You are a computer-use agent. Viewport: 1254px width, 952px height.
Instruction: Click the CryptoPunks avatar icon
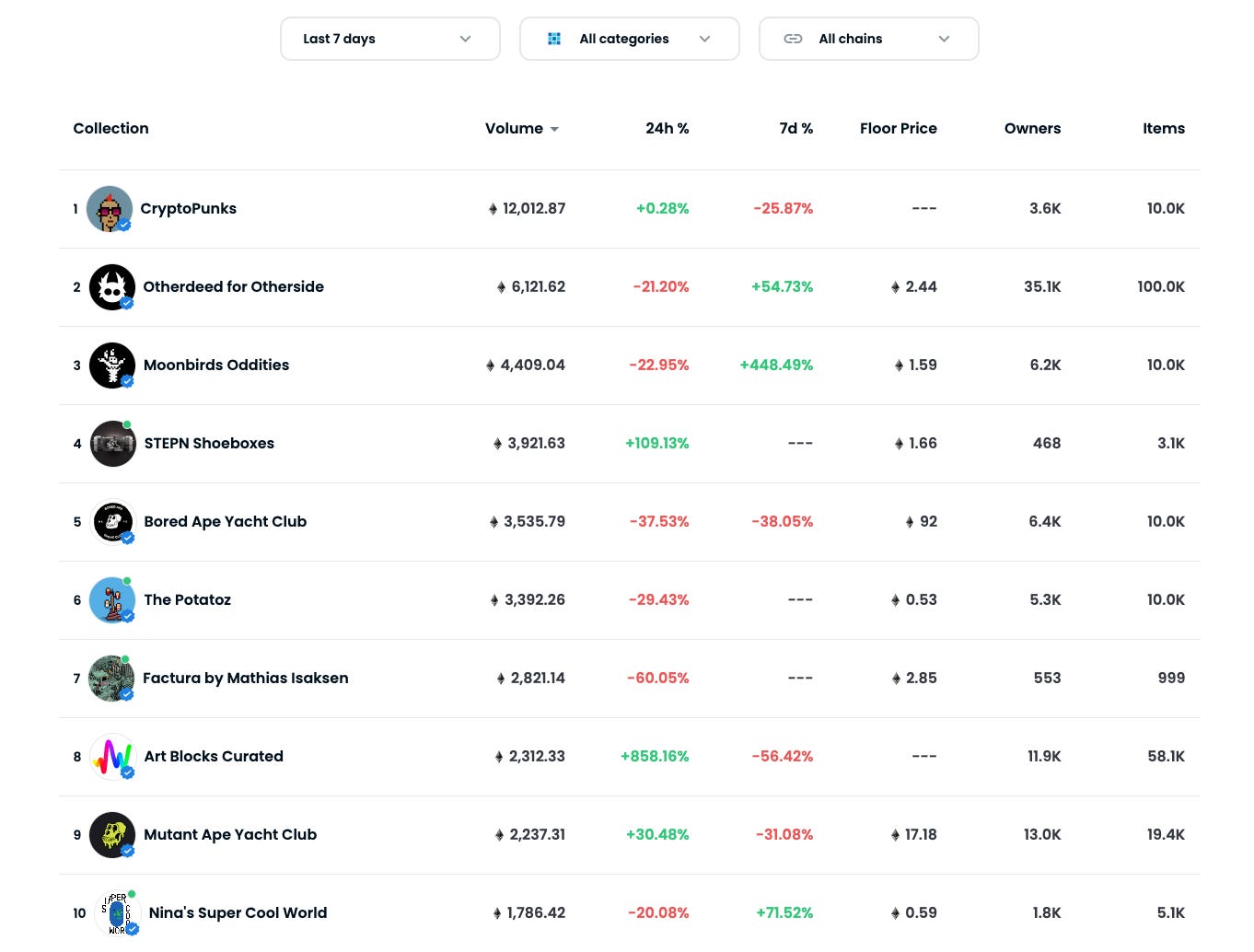coord(110,209)
